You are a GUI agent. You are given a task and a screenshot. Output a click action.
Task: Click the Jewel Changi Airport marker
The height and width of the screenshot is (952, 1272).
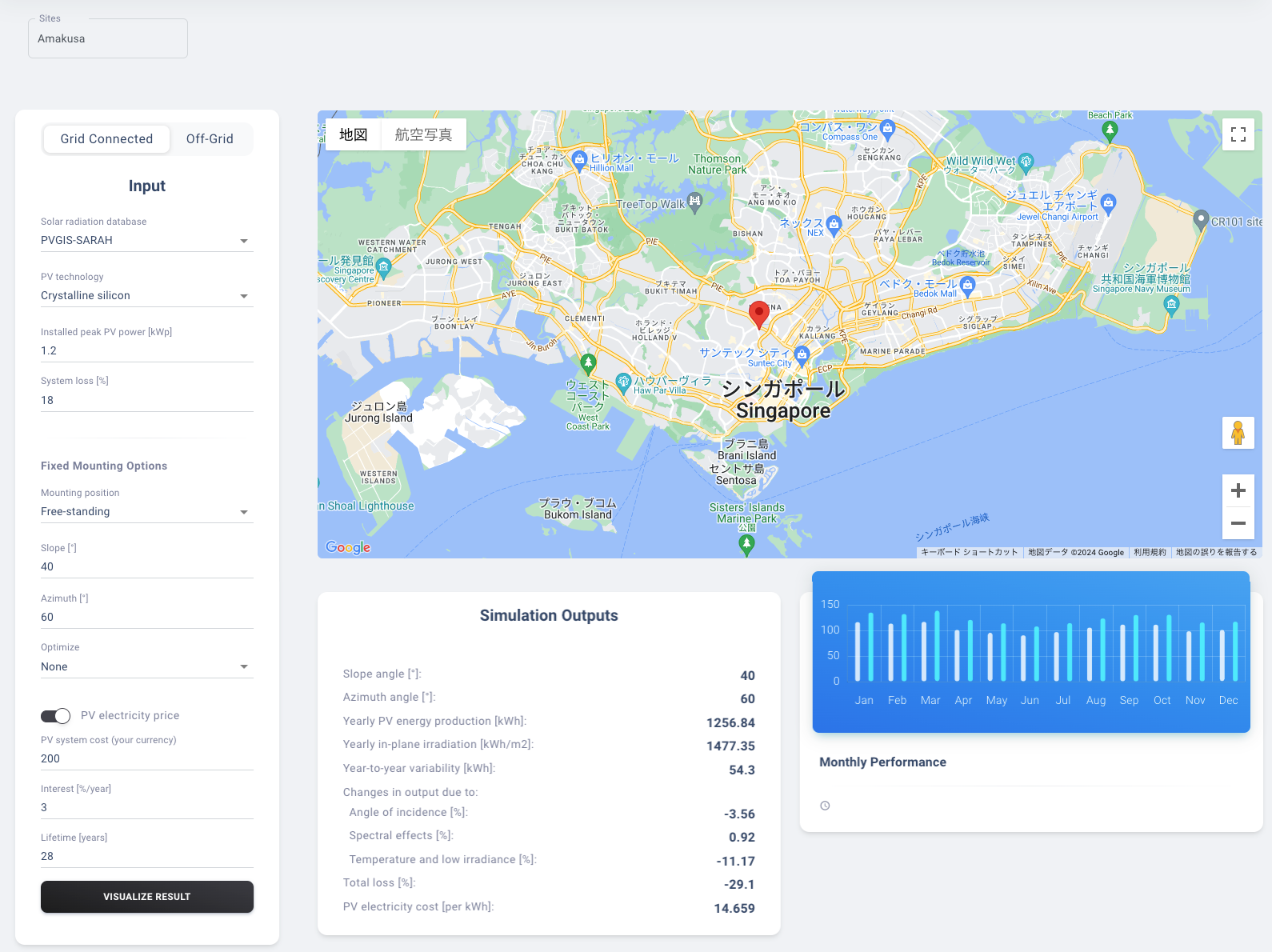[x=1108, y=202]
